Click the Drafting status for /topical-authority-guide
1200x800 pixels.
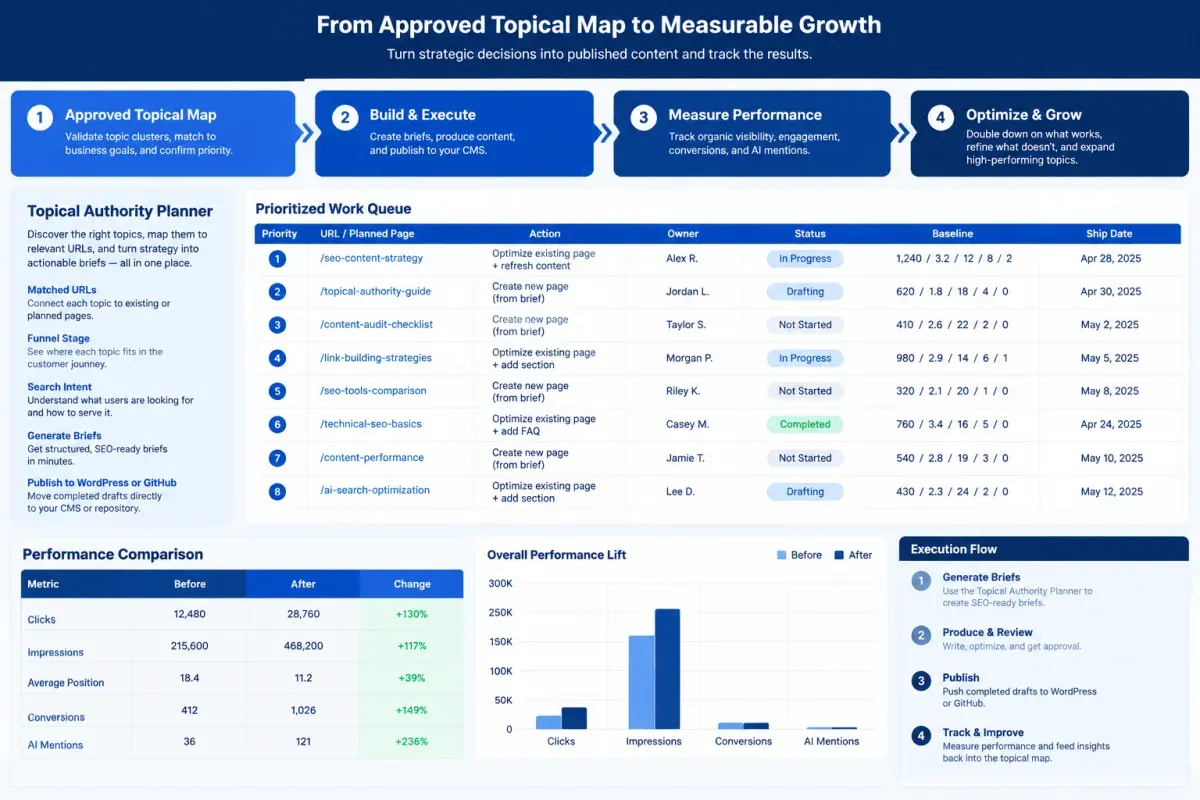click(x=805, y=292)
